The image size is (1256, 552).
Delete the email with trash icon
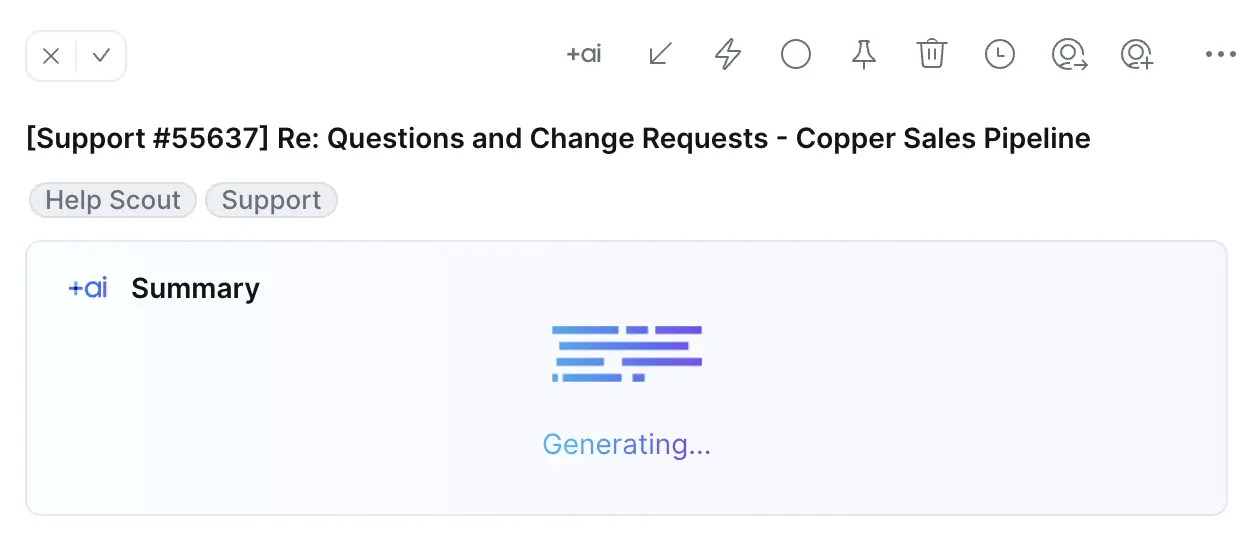932,54
